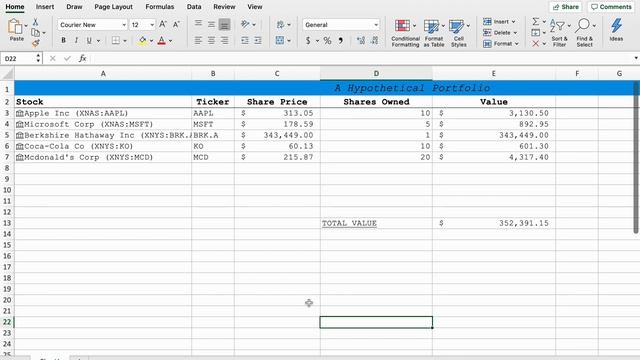Screen dimensions: 640x360
Task: Apply borders with the Borders icon
Action: (x=116, y=40)
